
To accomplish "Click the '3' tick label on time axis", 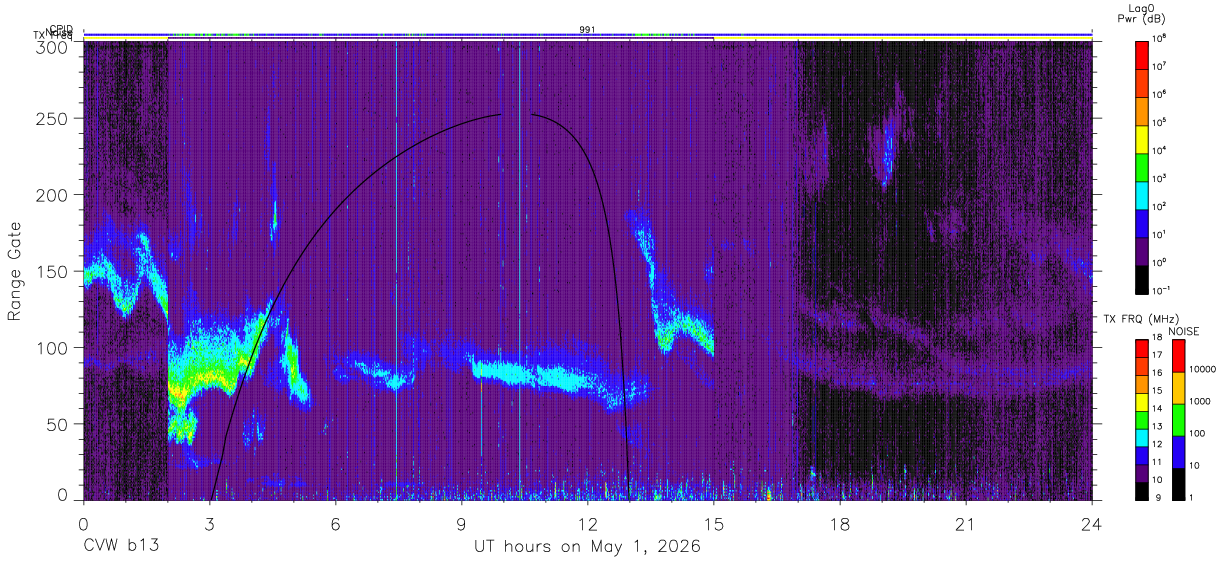I will tap(210, 524).
